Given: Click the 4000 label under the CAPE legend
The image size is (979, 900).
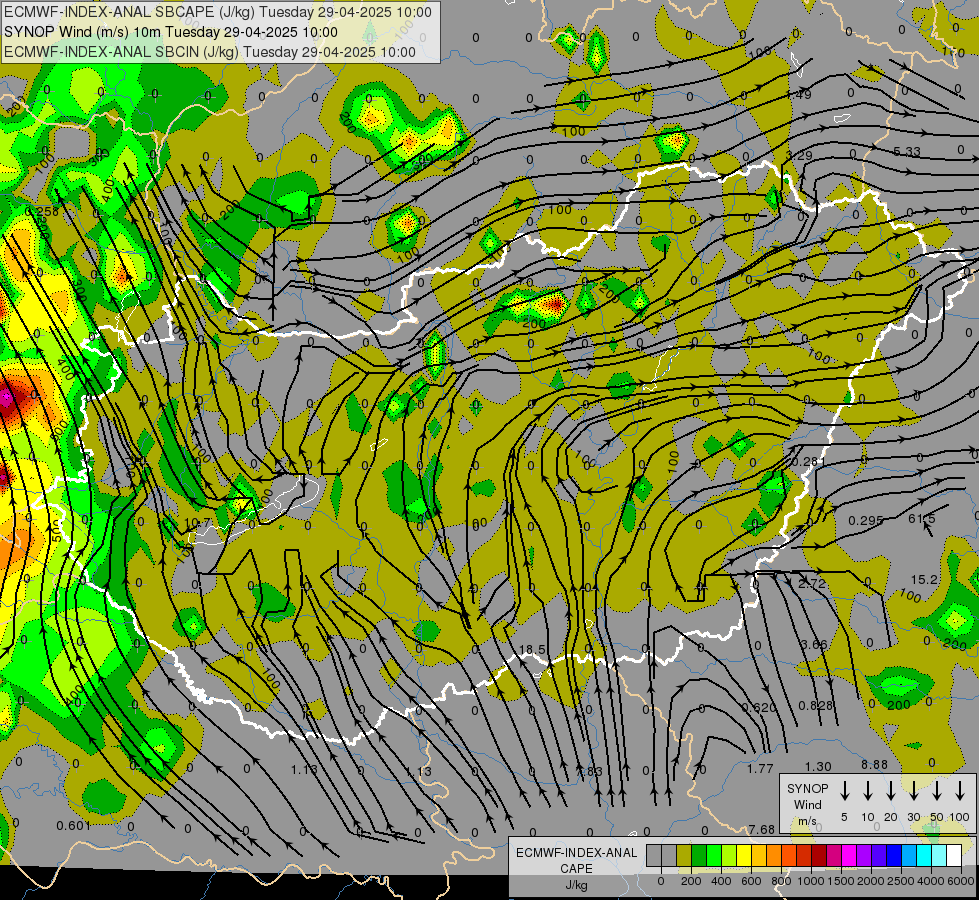Looking at the screenshot, I should (932, 881).
